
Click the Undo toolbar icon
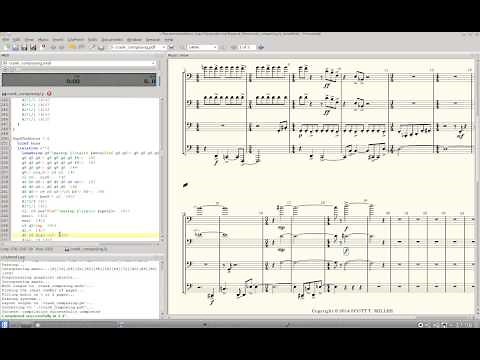coord(53,47)
